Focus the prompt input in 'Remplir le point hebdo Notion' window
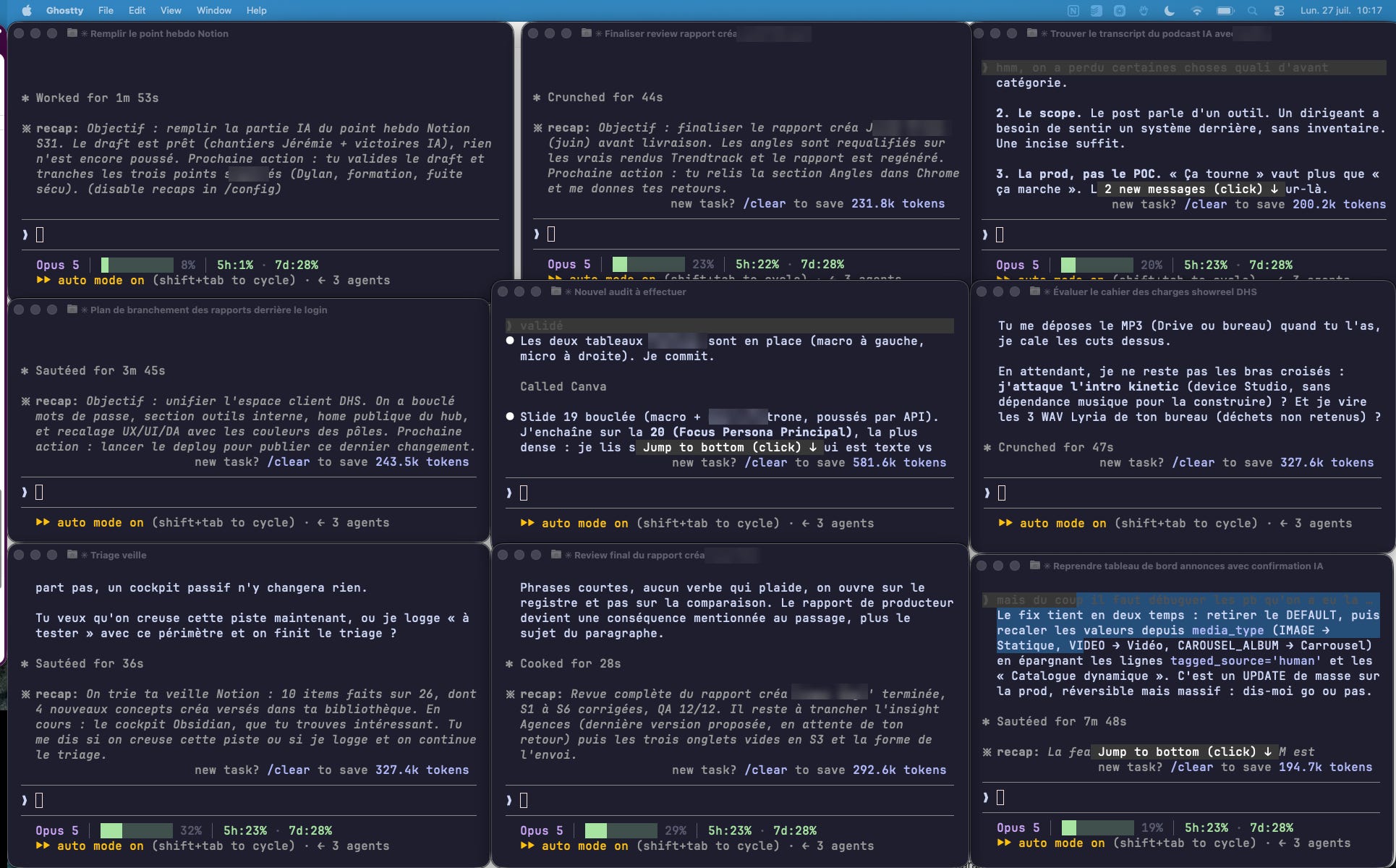 point(260,234)
